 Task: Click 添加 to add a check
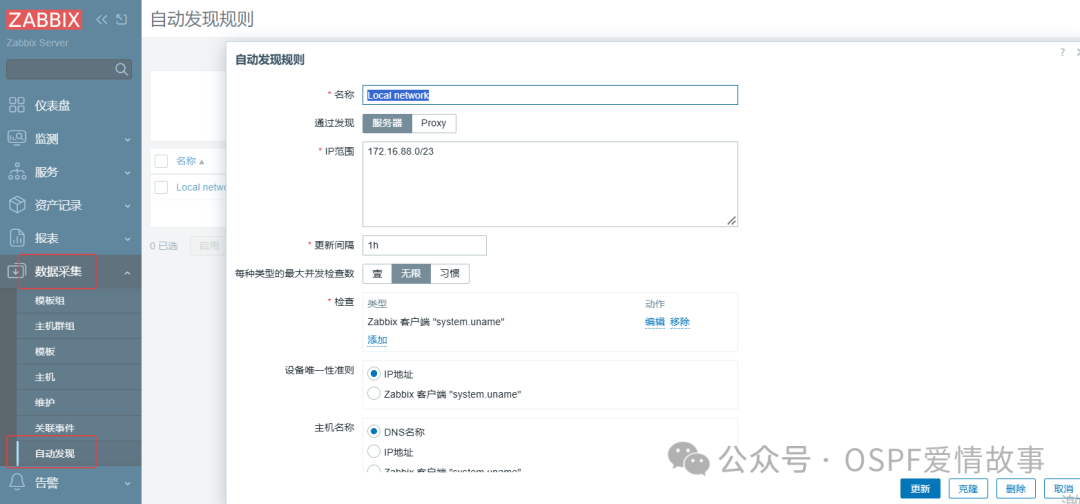point(377,340)
